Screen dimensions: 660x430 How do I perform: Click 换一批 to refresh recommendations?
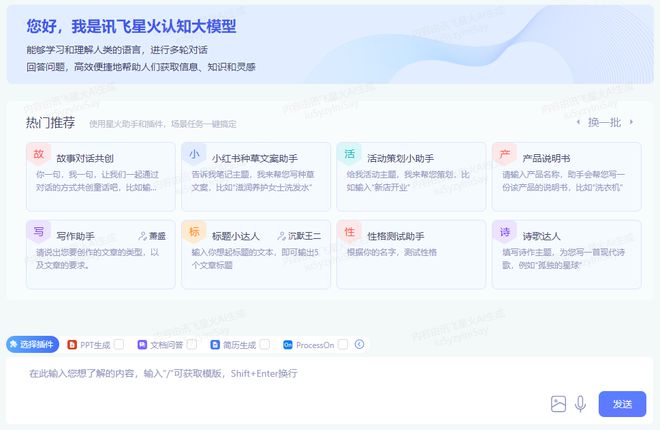pyautogui.click(x=604, y=122)
